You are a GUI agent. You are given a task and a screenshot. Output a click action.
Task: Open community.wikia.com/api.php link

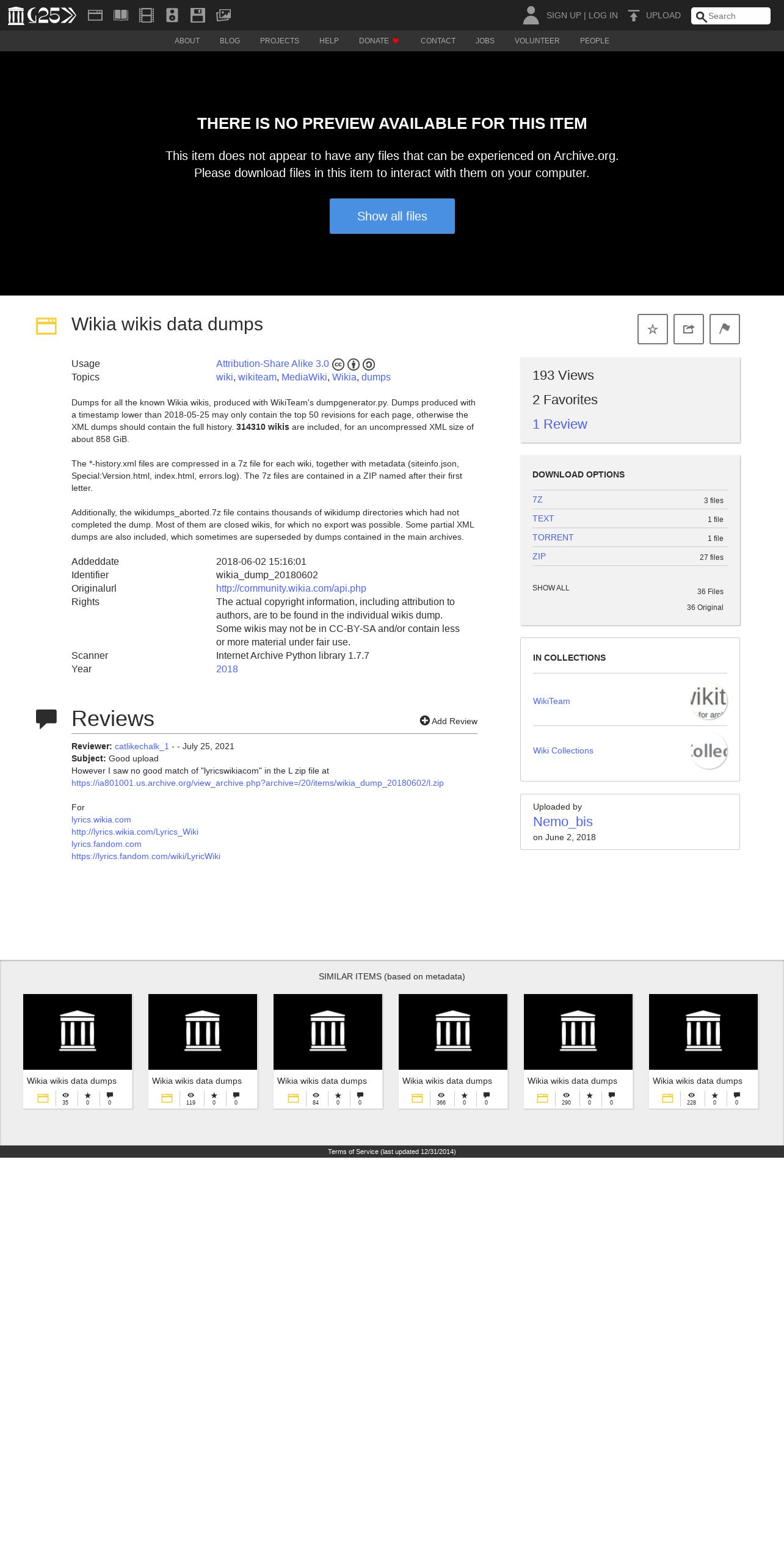[291, 589]
